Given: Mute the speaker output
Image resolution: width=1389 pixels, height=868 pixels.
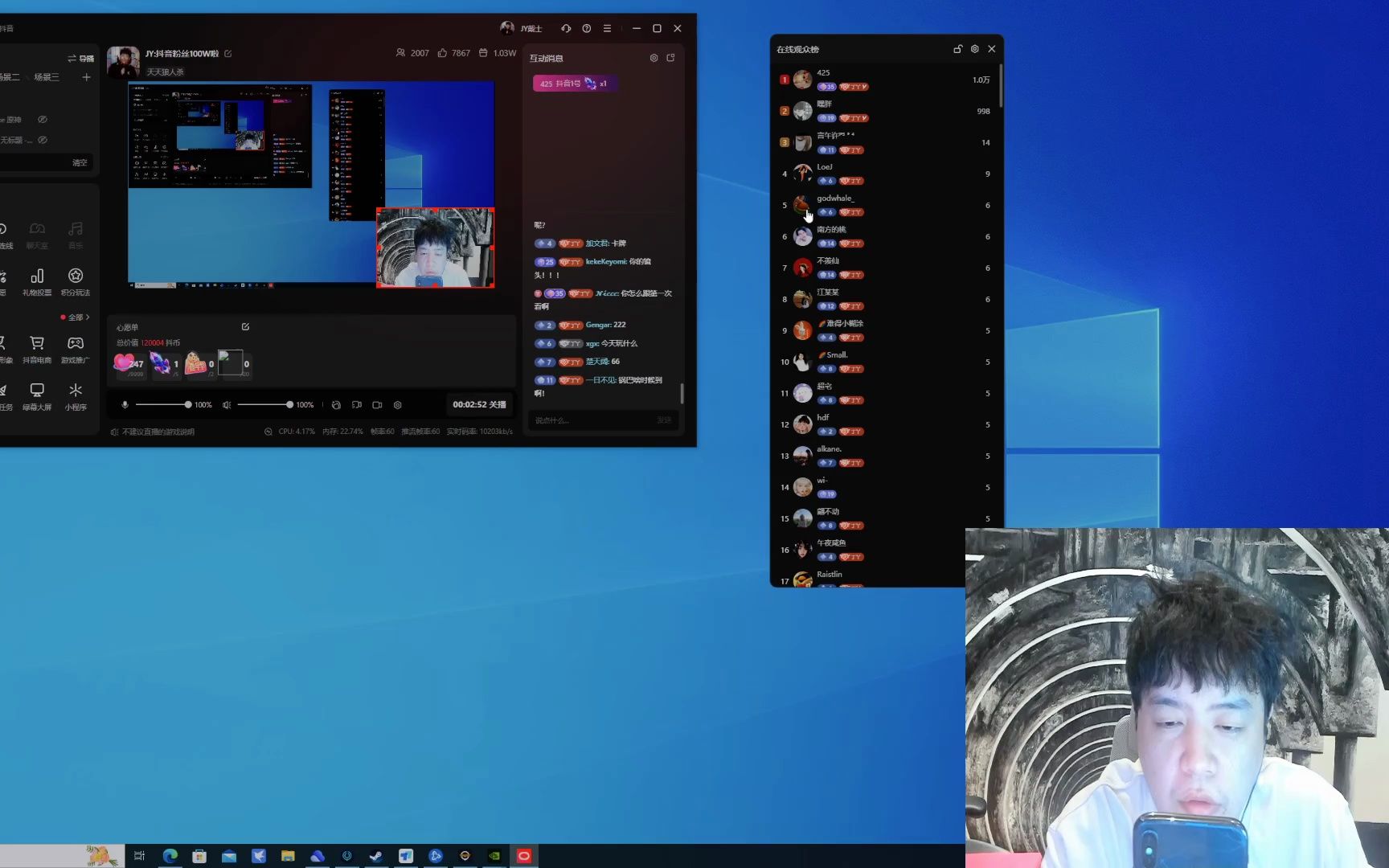Looking at the screenshot, I should (227, 405).
